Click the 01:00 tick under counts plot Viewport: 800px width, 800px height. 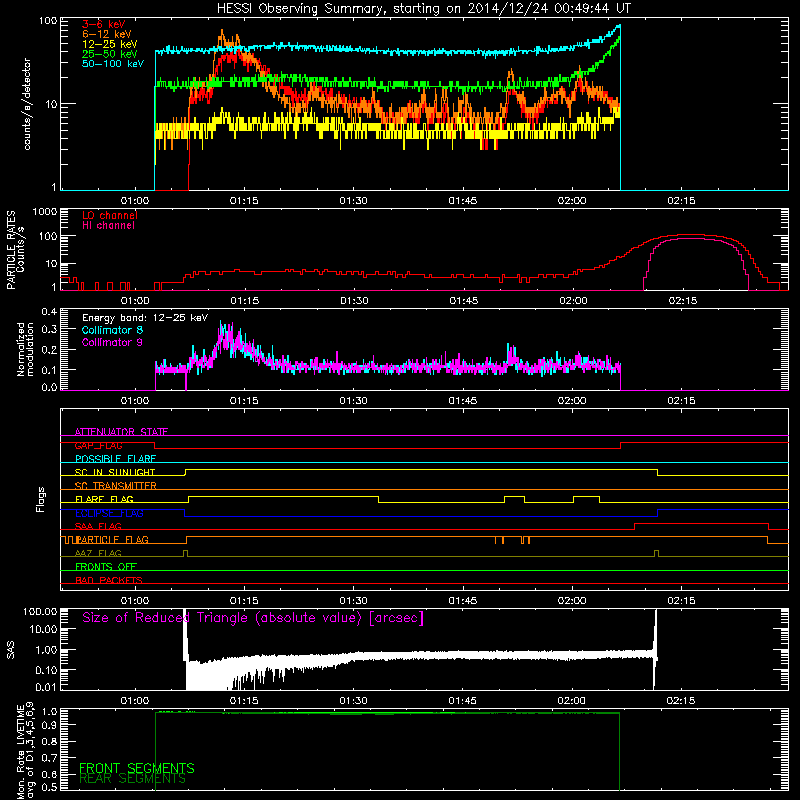pos(135,201)
